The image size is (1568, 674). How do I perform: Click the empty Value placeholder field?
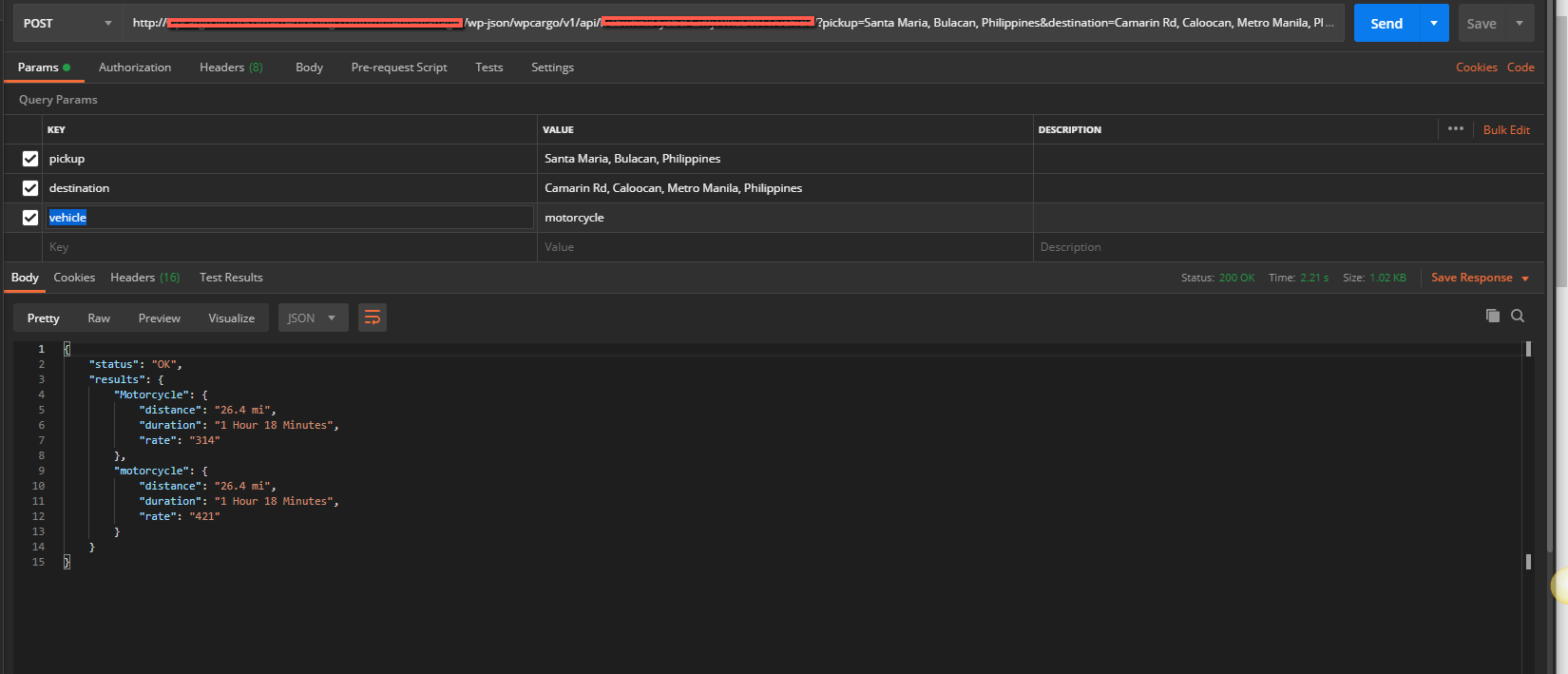(785, 247)
